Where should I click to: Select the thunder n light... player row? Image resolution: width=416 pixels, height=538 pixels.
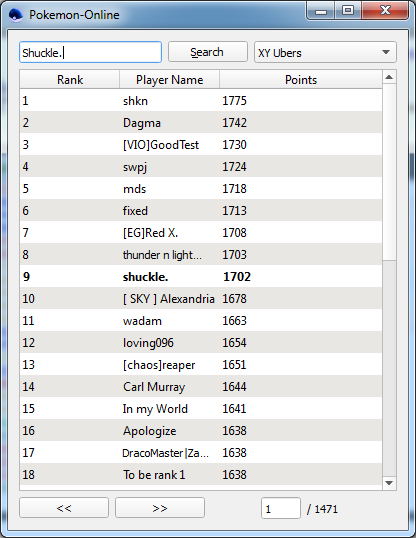[x=201, y=255]
